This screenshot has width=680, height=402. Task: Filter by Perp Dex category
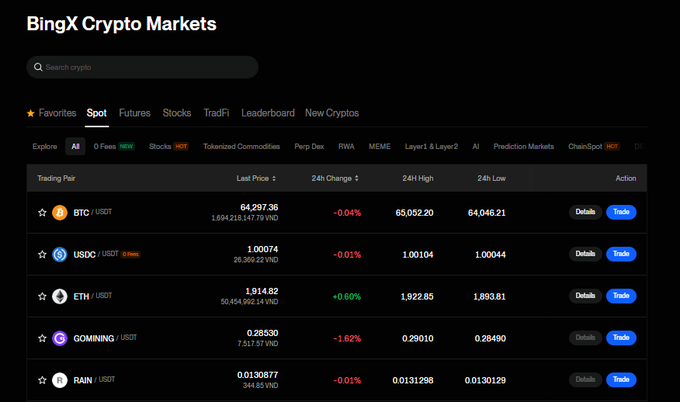[x=309, y=147]
